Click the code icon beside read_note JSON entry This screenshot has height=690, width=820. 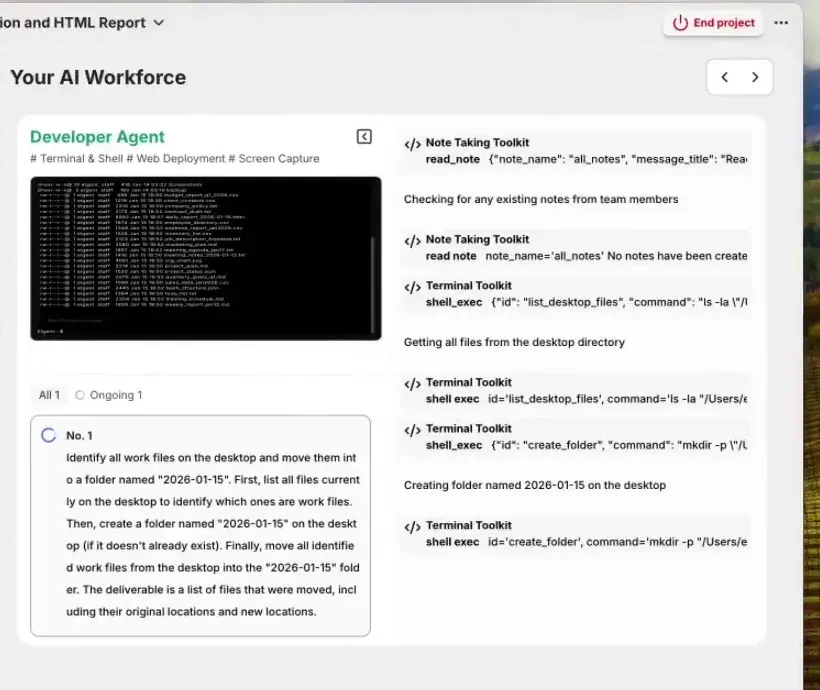412,144
